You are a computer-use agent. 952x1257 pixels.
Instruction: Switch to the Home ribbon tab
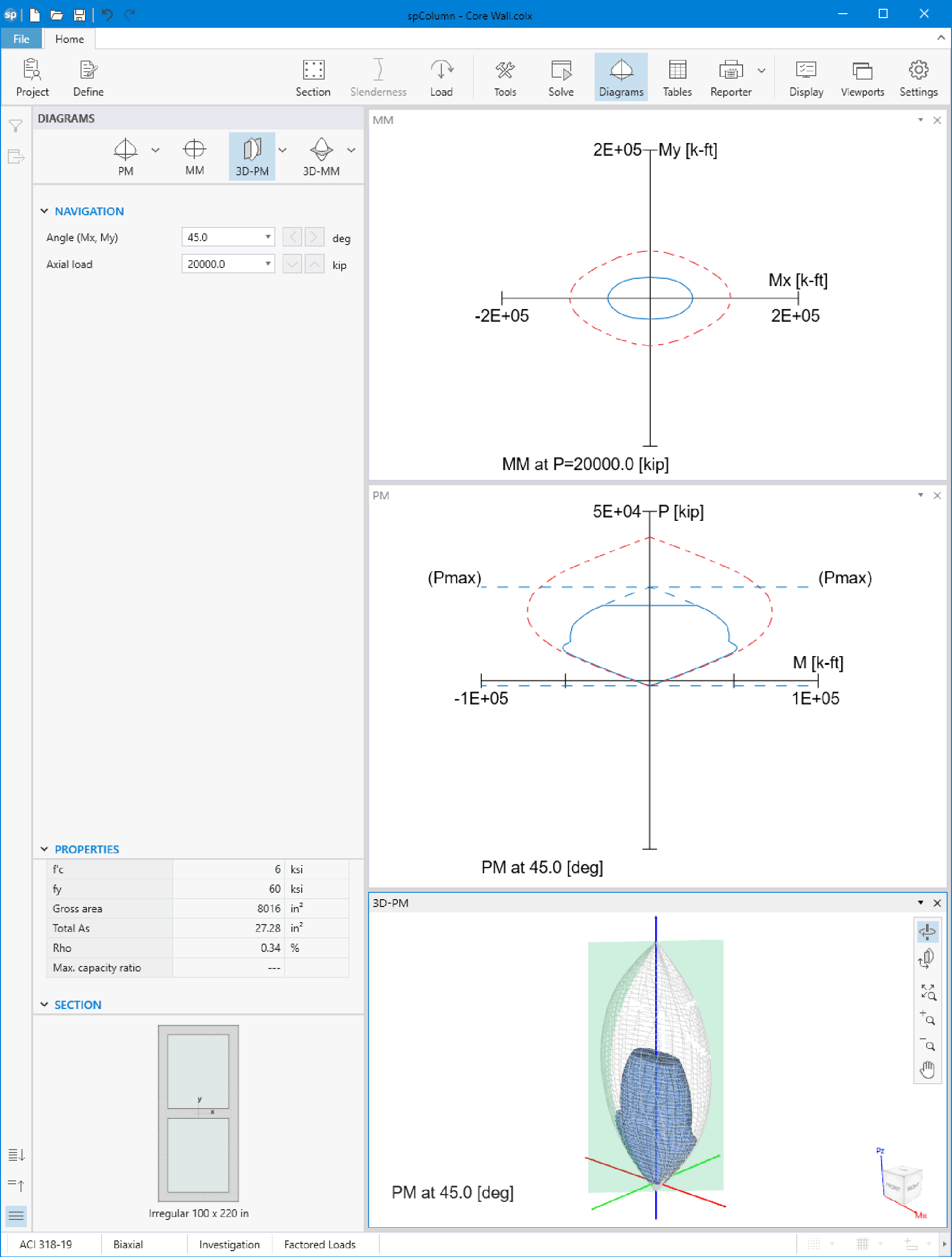(x=69, y=39)
